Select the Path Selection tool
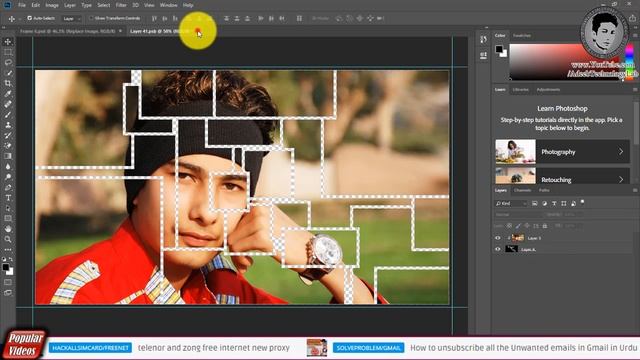This screenshot has height=360, width=640. [8, 209]
